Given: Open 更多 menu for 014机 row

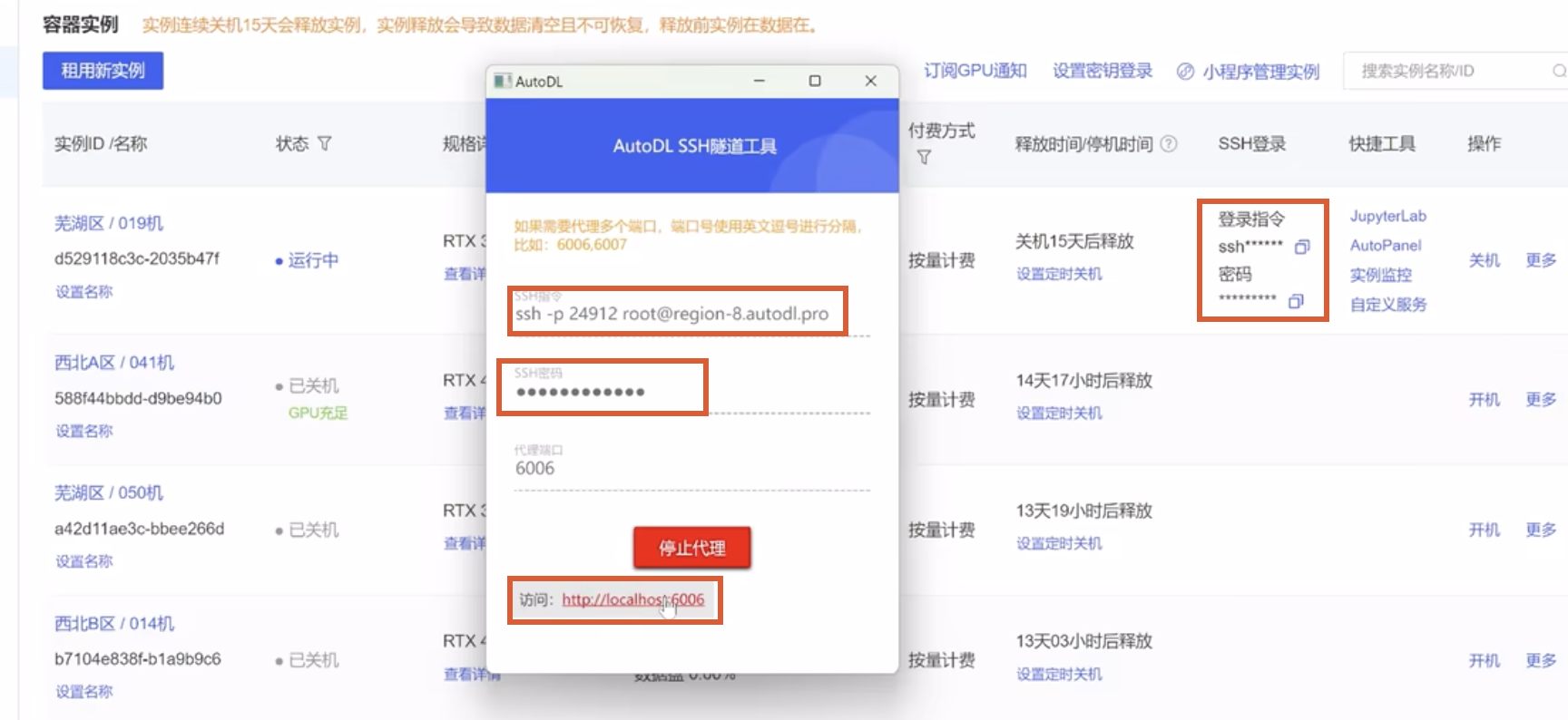Looking at the screenshot, I should [1541, 660].
